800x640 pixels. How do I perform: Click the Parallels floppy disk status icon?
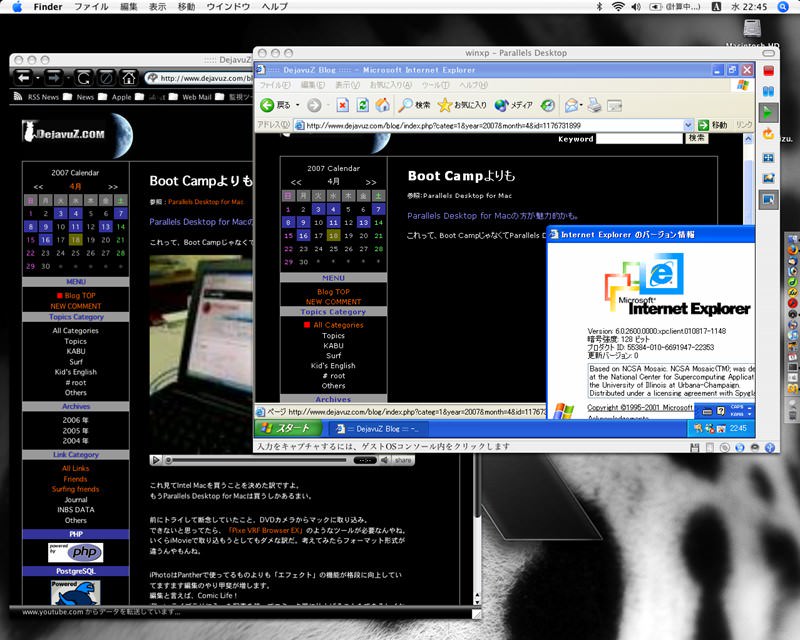tap(694, 448)
